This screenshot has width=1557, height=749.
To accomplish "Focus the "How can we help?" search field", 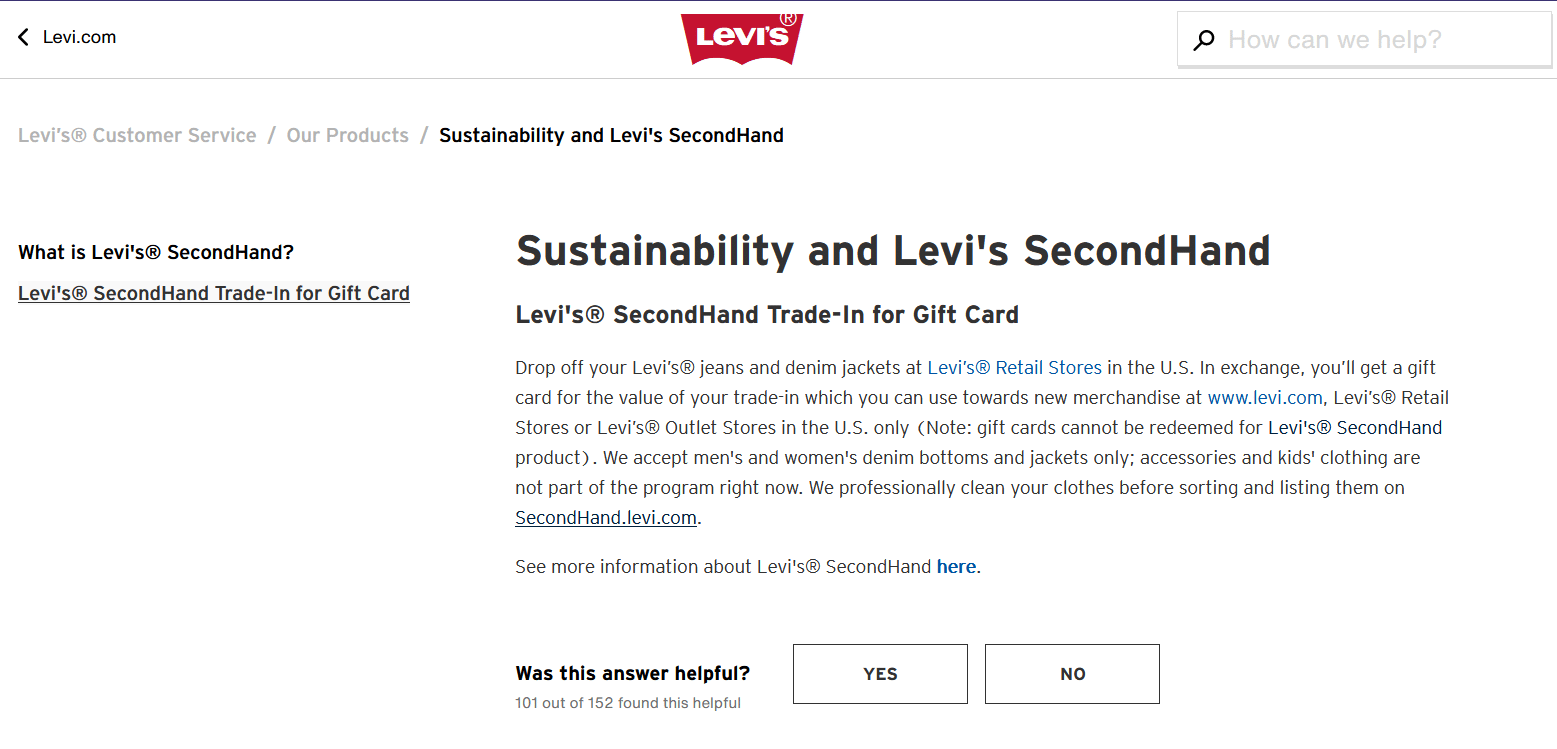I will (1364, 40).
